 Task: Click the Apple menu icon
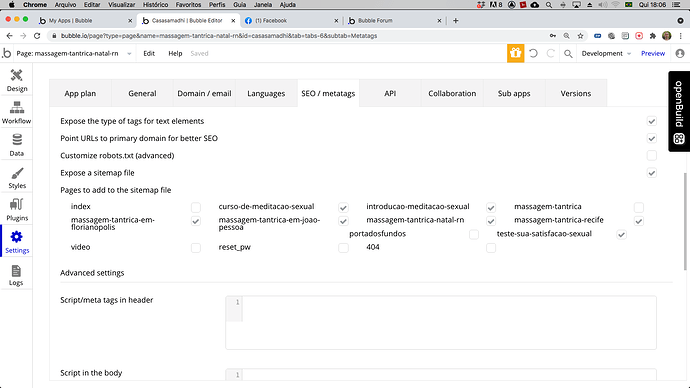(x=11, y=5)
